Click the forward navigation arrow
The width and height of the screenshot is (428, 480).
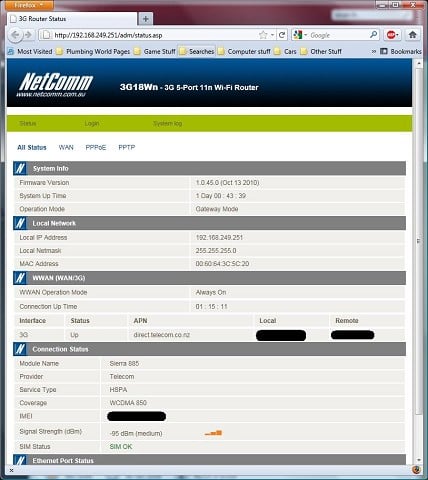(28, 35)
